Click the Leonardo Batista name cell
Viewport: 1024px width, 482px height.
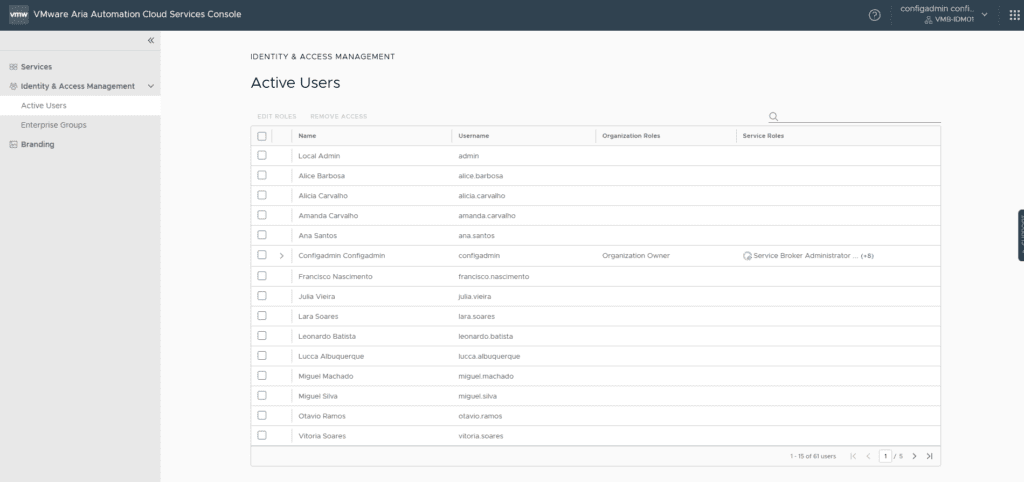click(x=327, y=336)
